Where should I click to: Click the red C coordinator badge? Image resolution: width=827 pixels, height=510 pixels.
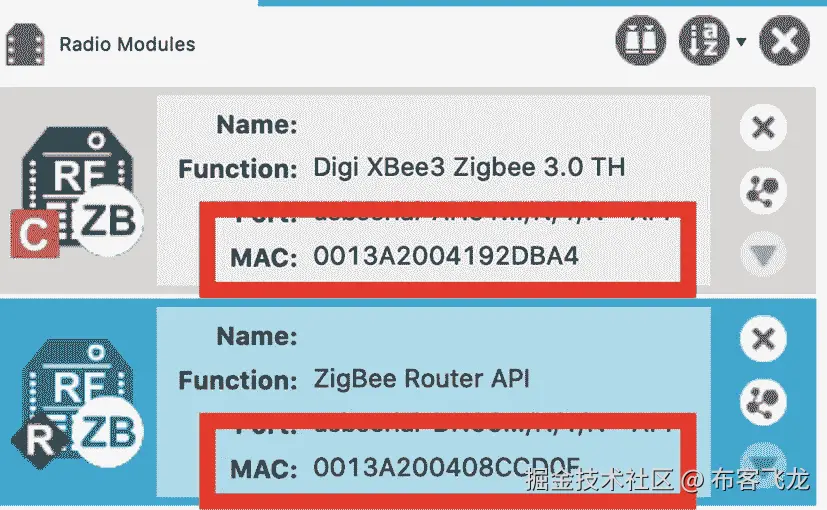coord(35,234)
